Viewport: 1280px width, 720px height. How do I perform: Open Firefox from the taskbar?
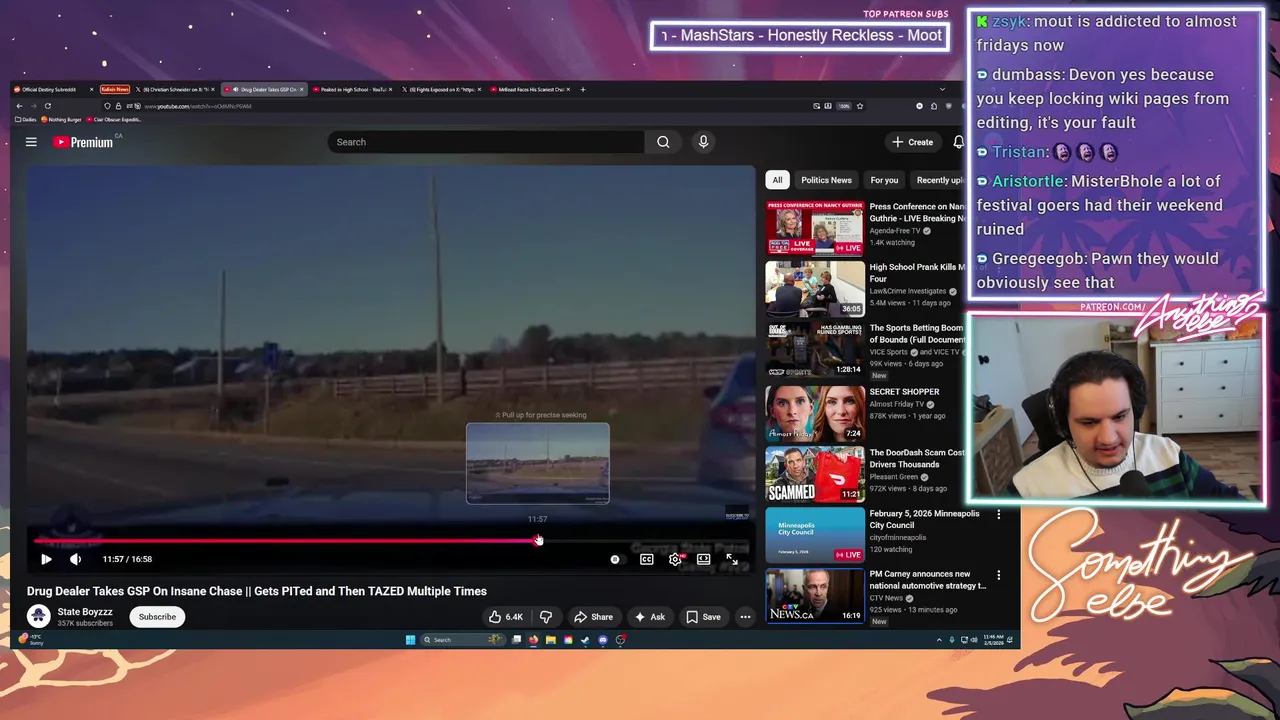pos(533,640)
